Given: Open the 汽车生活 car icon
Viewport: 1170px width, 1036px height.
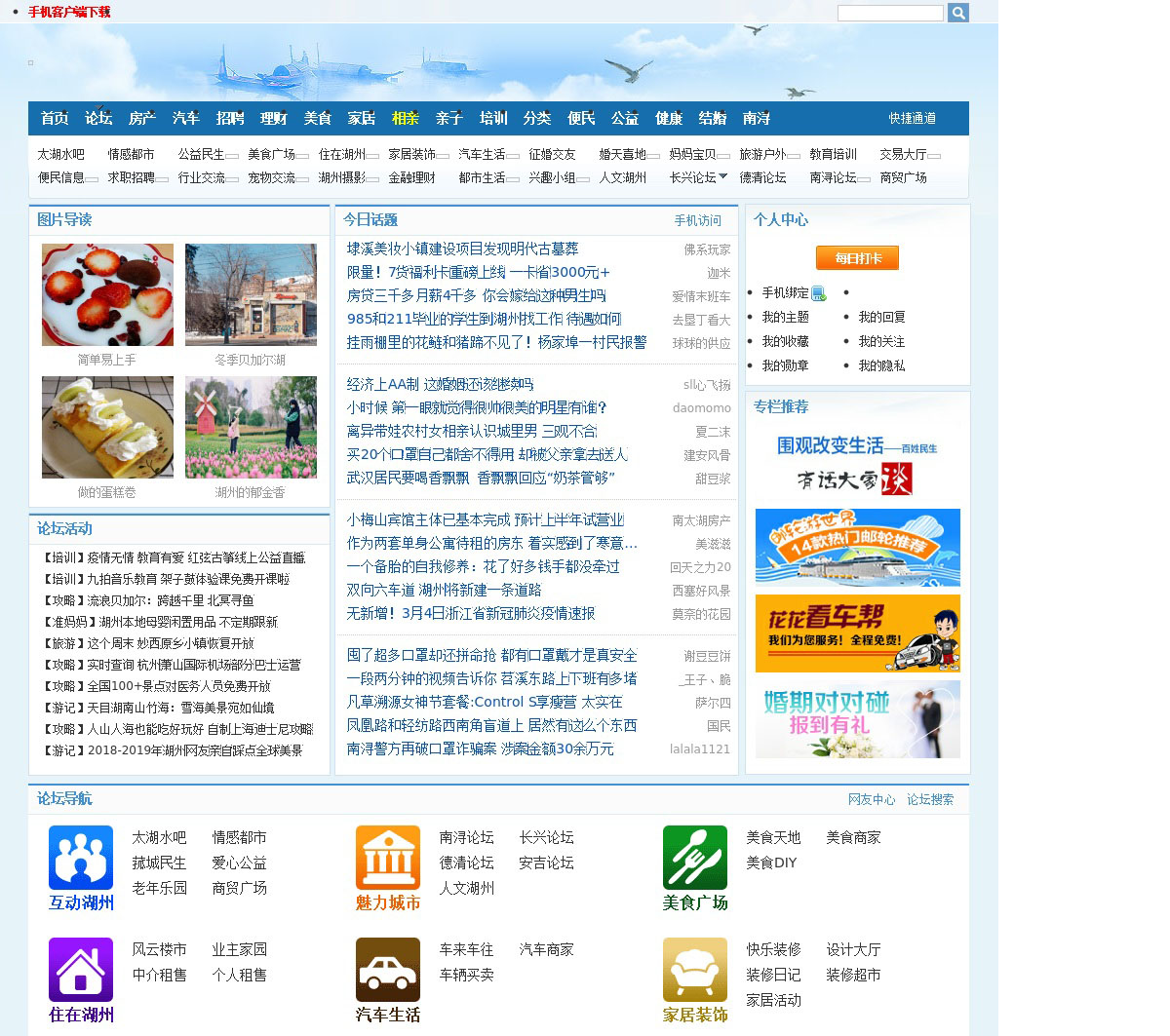Looking at the screenshot, I should (387, 970).
